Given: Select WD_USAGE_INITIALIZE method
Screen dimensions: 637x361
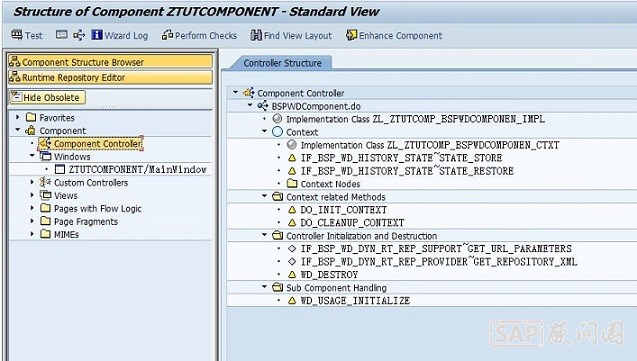Looking at the screenshot, I should click(x=355, y=301).
